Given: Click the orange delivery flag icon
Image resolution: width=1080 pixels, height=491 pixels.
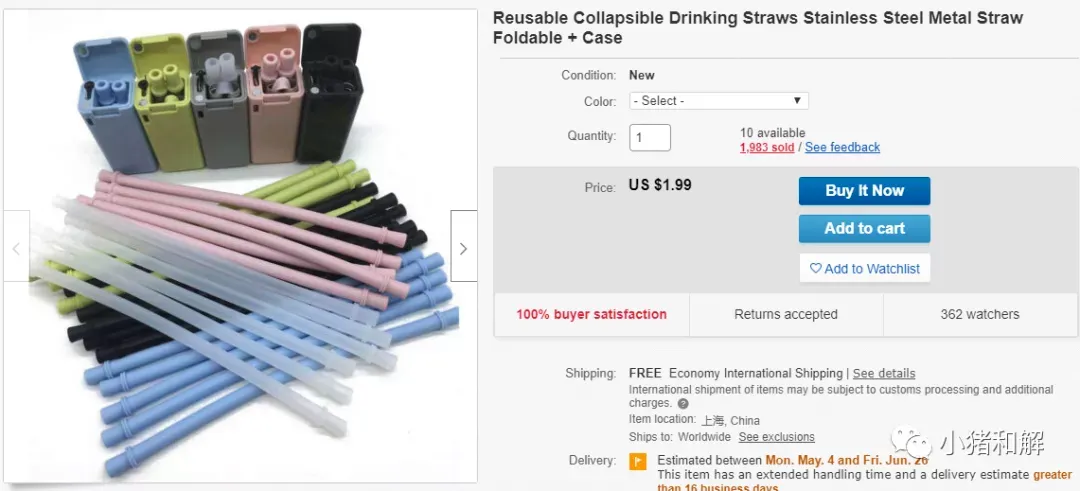Looking at the screenshot, I should click(x=638, y=461).
